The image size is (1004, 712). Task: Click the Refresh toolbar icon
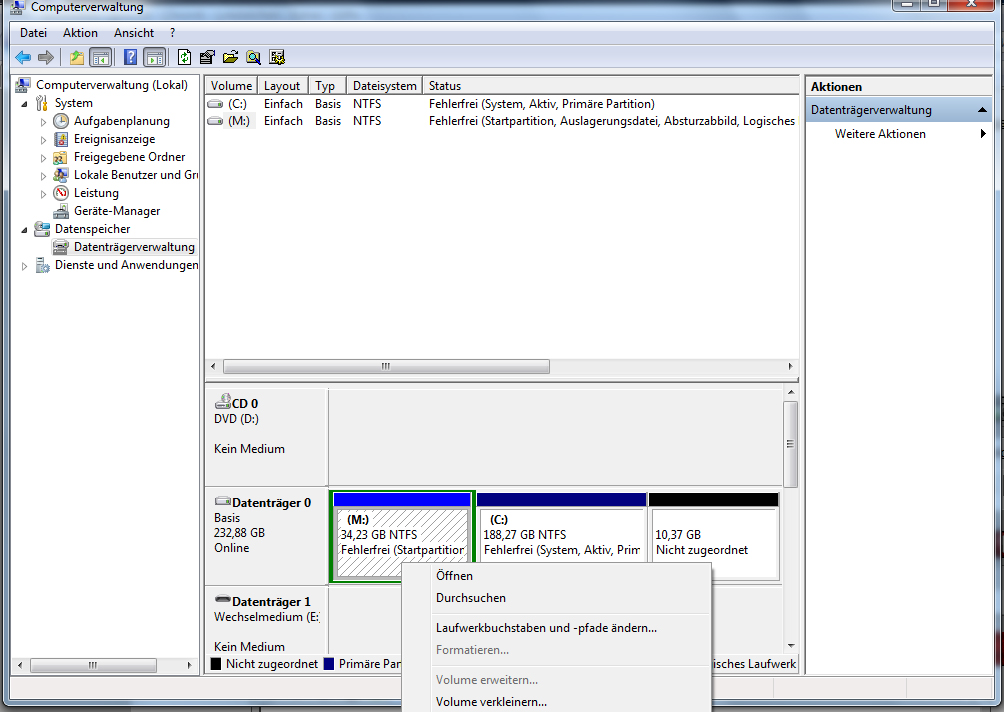(x=185, y=57)
